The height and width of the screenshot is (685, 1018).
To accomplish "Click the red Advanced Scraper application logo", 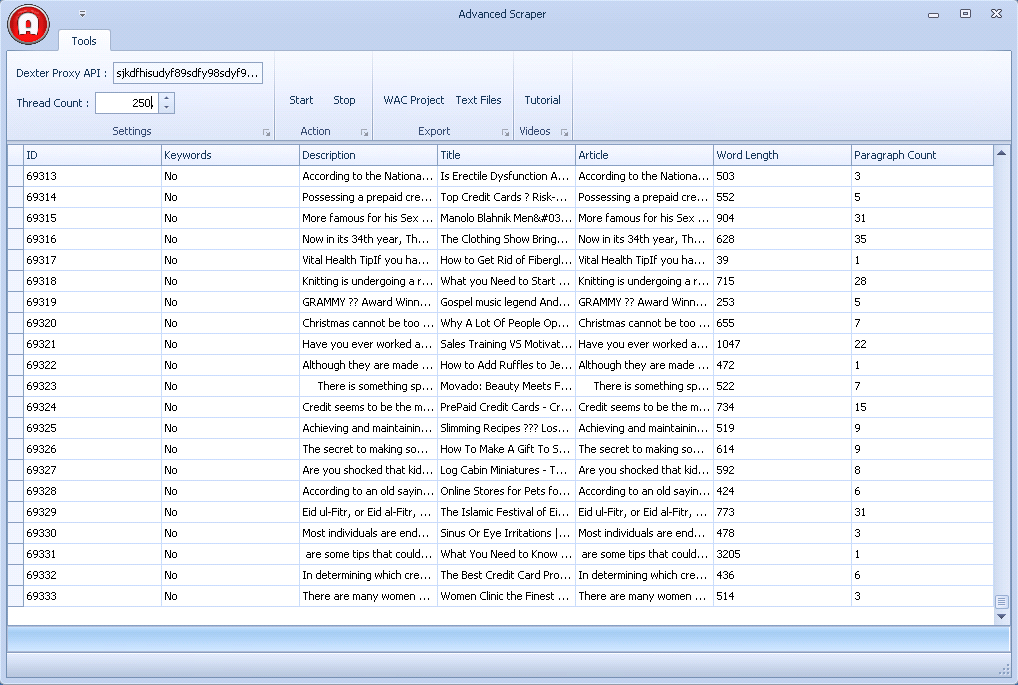I will [29, 25].
